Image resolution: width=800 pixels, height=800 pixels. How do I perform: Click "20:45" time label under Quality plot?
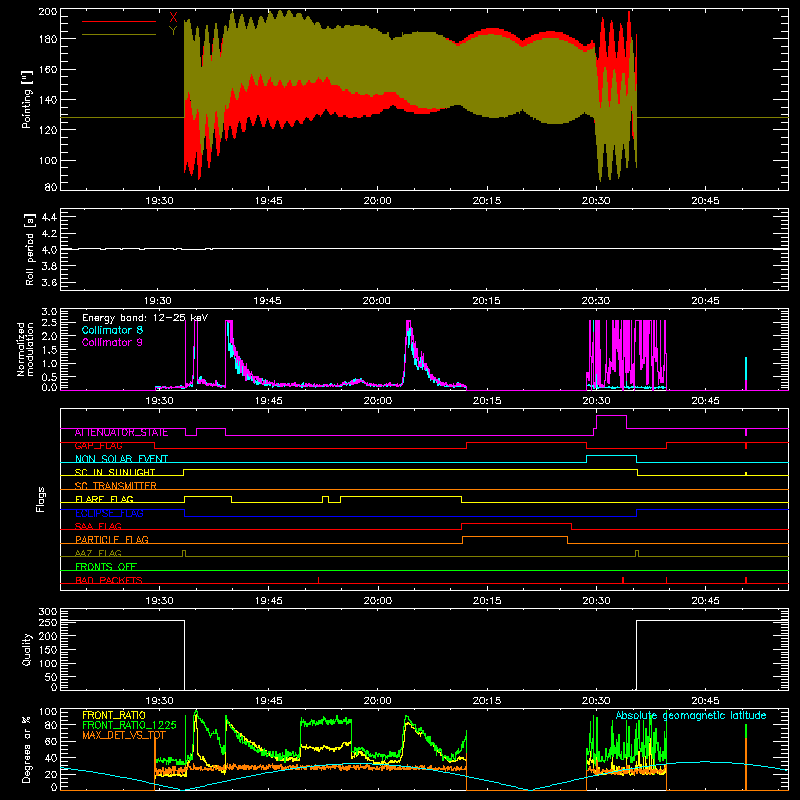706,701
